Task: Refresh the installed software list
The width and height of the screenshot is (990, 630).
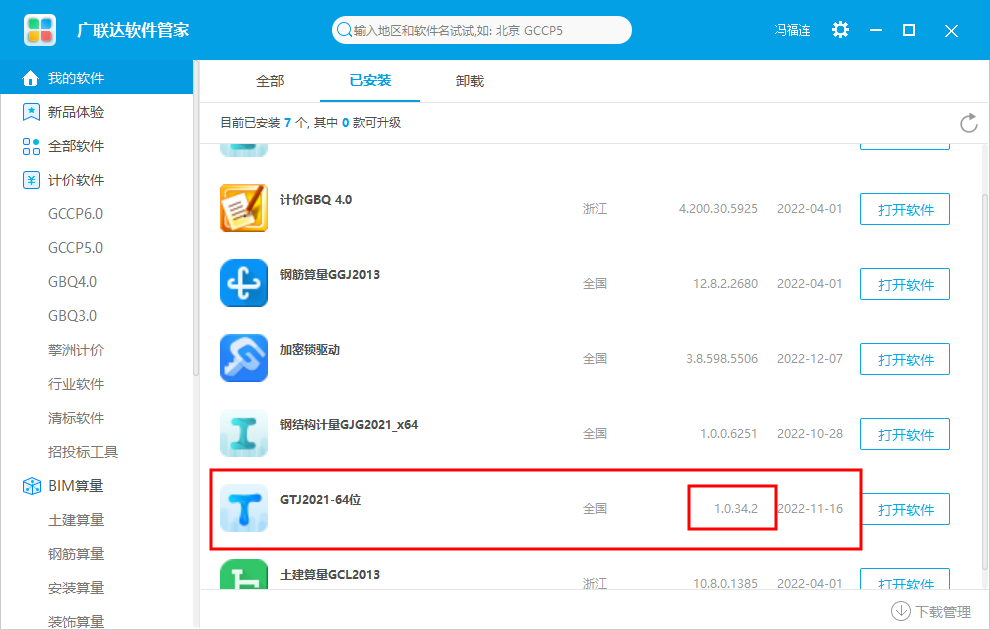Action: [969, 123]
